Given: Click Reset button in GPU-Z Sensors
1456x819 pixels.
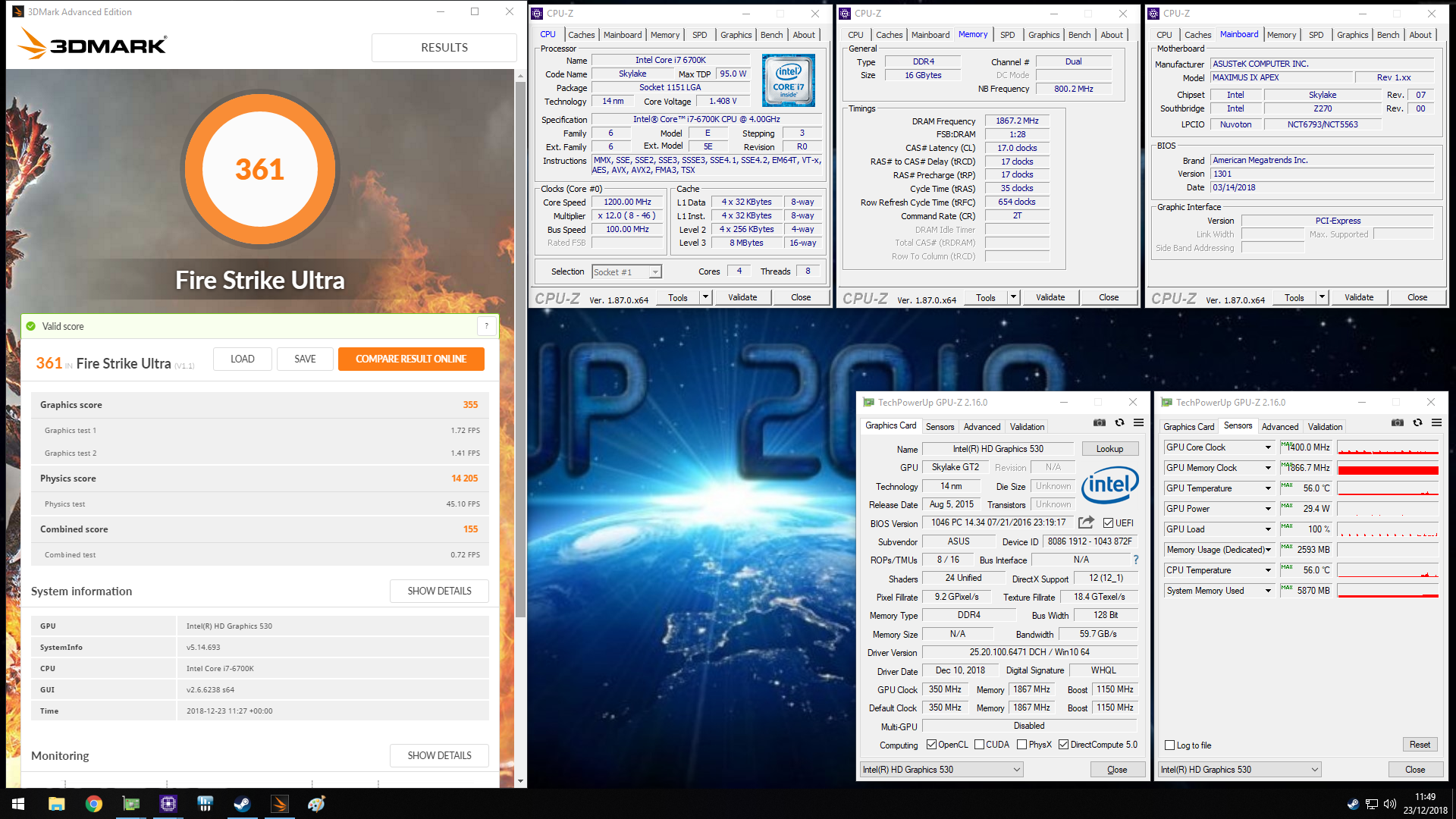Looking at the screenshot, I should (x=1420, y=745).
